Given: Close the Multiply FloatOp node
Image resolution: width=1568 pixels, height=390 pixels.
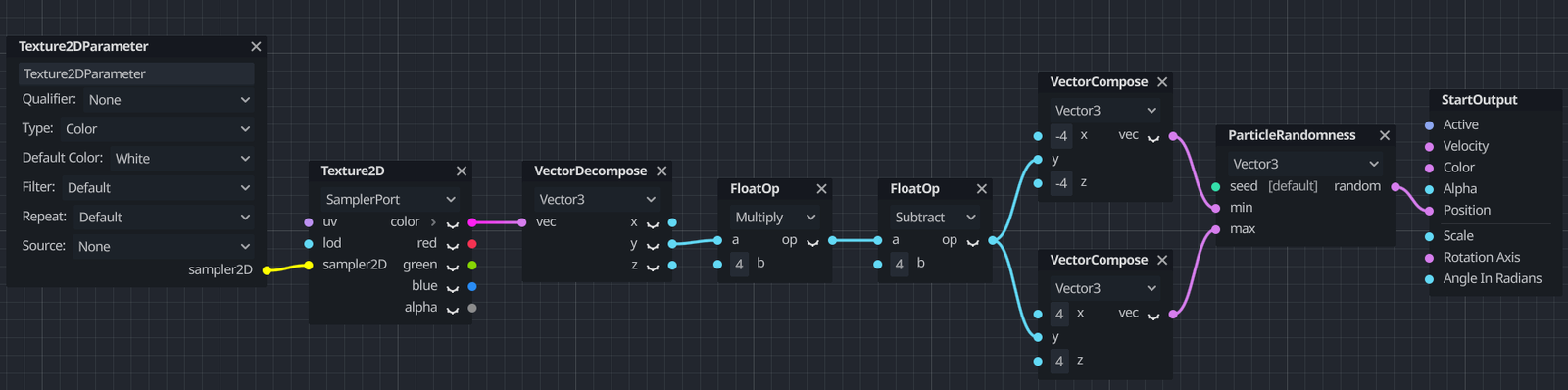Looking at the screenshot, I should 821,189.
